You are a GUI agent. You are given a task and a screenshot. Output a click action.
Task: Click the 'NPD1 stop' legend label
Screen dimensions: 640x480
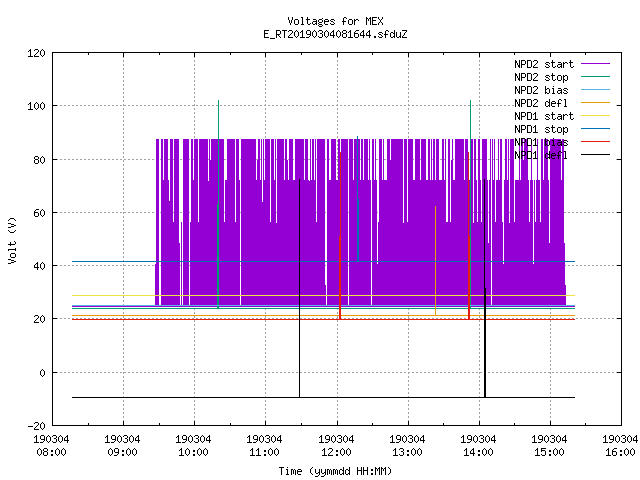coord(541,129)
